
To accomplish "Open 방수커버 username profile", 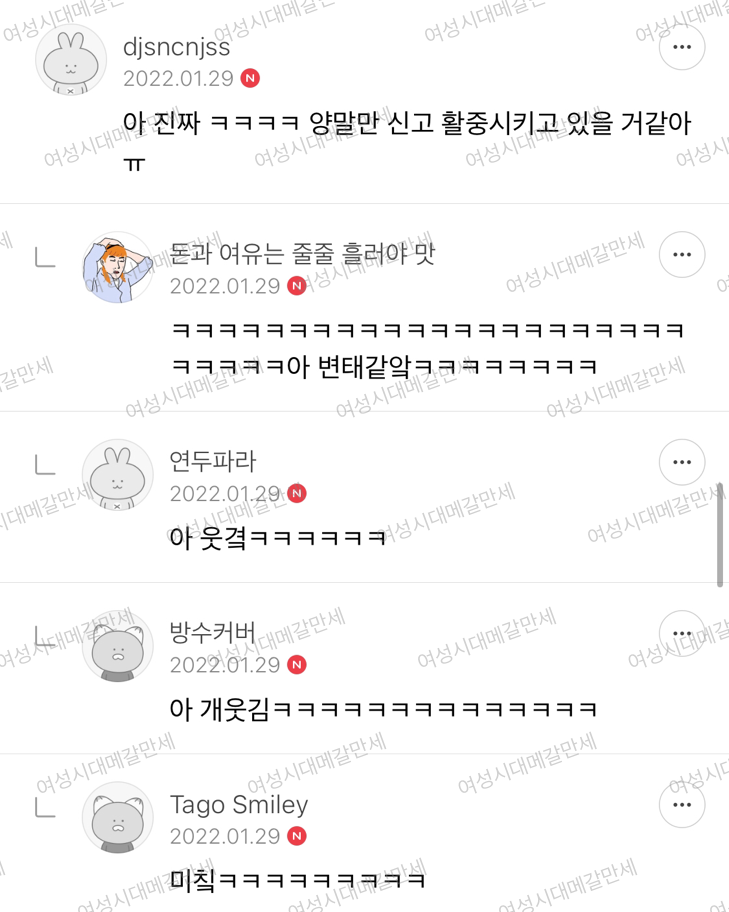I will (212, 632).
